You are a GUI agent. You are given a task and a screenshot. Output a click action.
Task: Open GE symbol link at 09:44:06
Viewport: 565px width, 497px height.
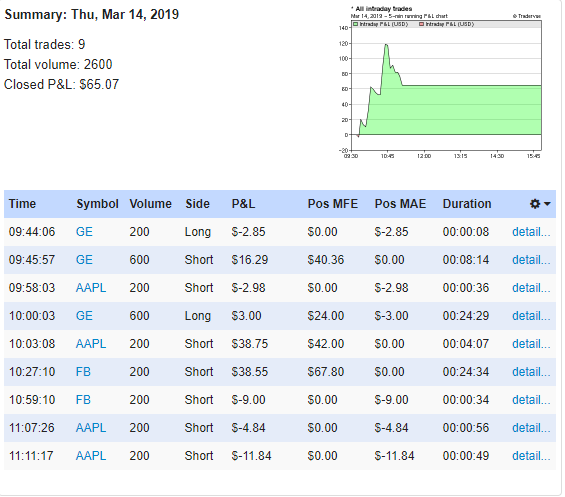[84, 232]
